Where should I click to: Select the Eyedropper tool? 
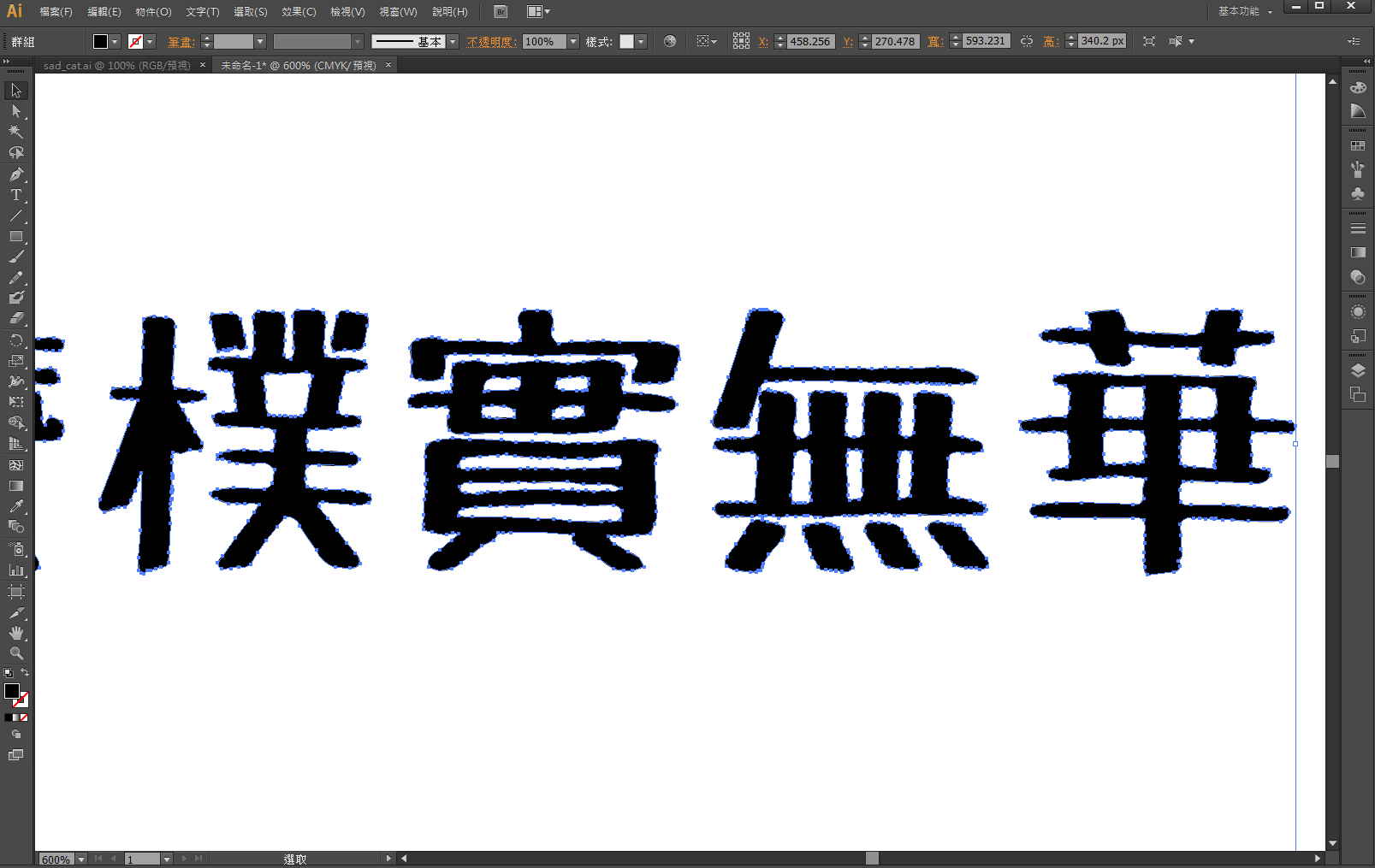click(x=15, y=506)
